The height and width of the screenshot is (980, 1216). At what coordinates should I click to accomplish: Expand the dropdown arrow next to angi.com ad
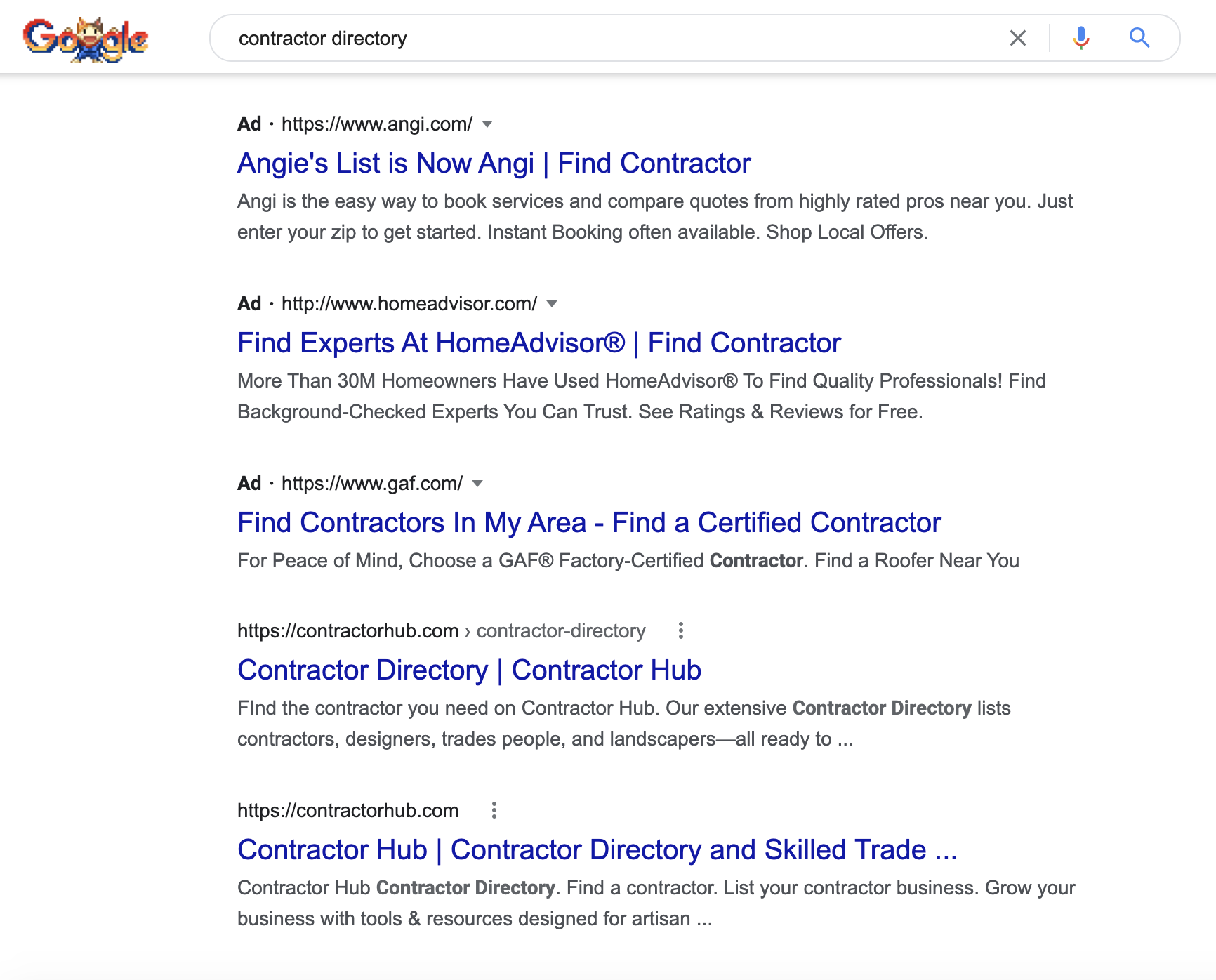(487, 124)
